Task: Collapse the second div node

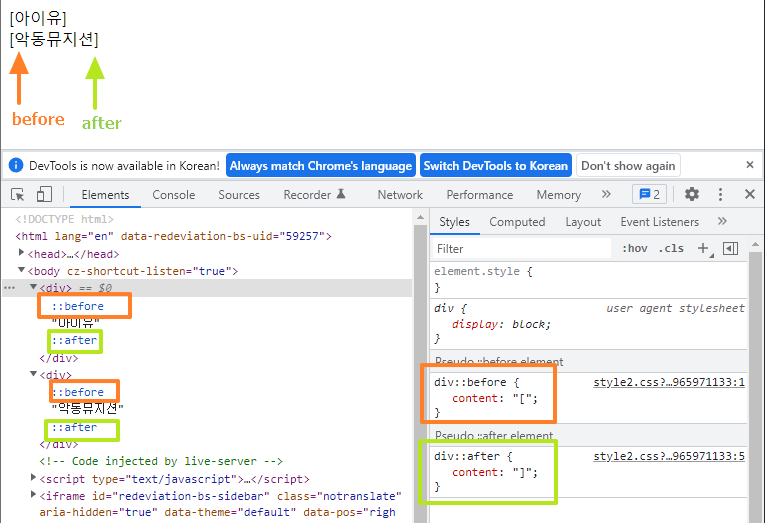Action: click(33, 374)
